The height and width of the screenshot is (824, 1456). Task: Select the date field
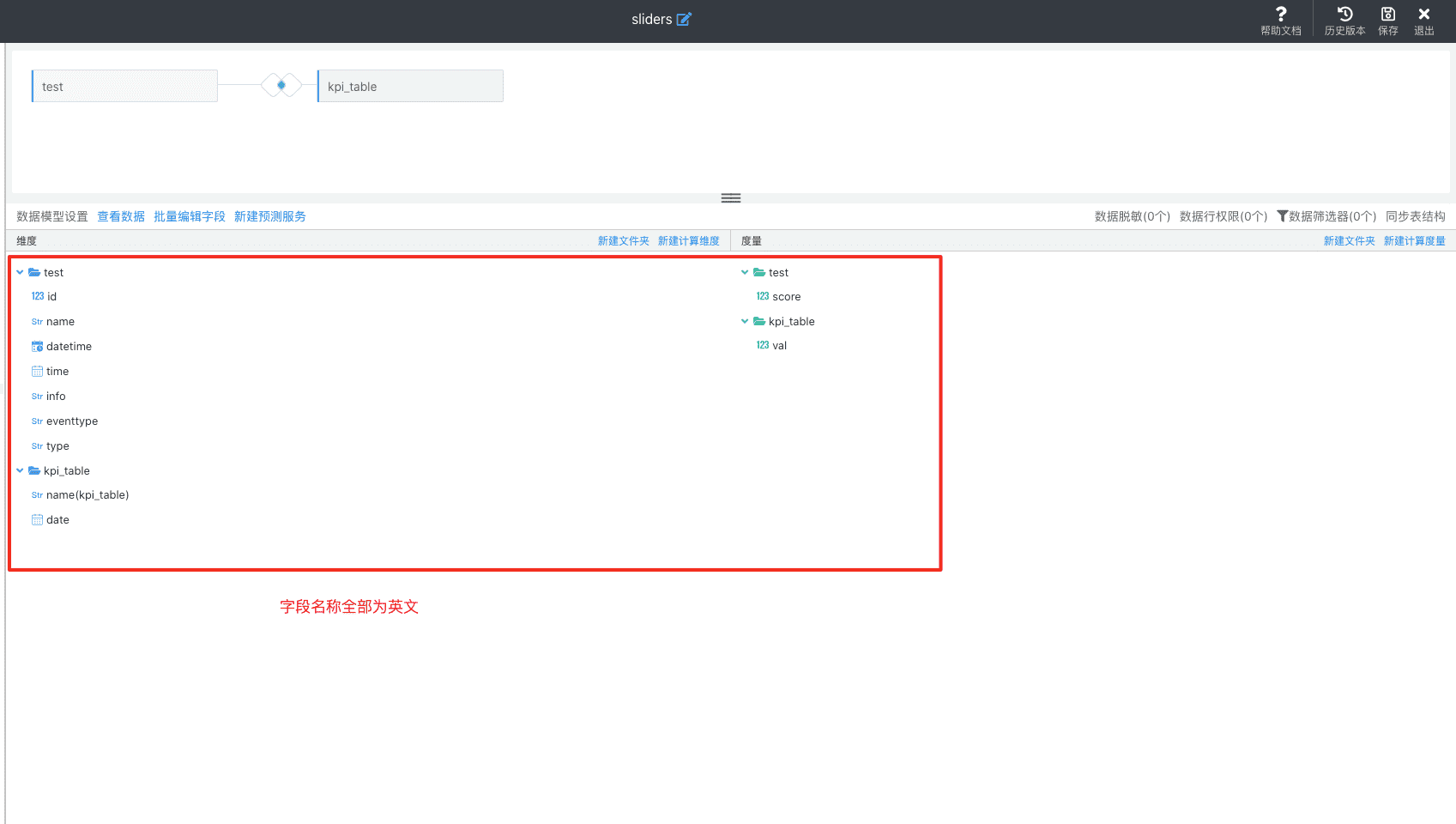coord(57,520)
